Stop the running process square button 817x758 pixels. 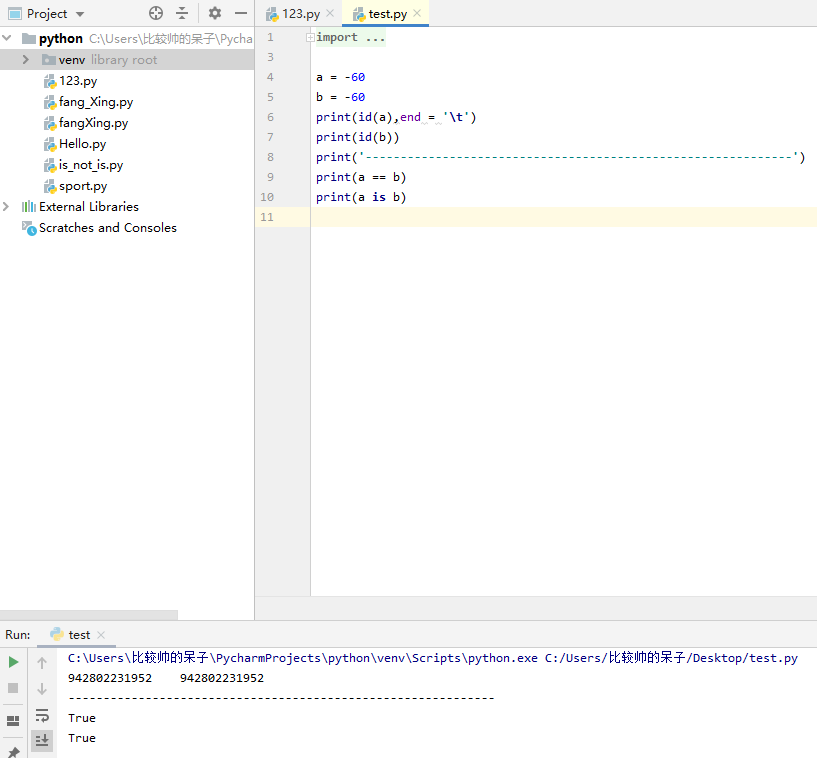coord(13,688)
